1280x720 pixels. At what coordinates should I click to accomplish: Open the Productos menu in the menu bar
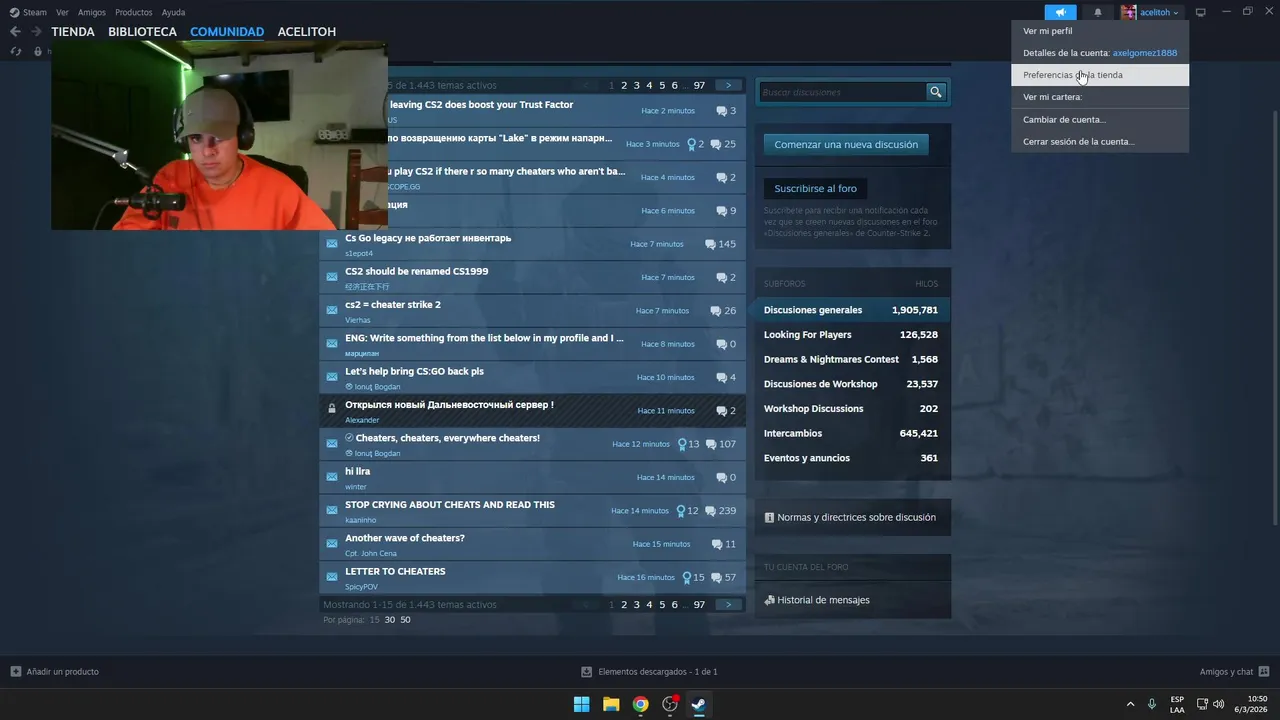click(x=134, y=12)
